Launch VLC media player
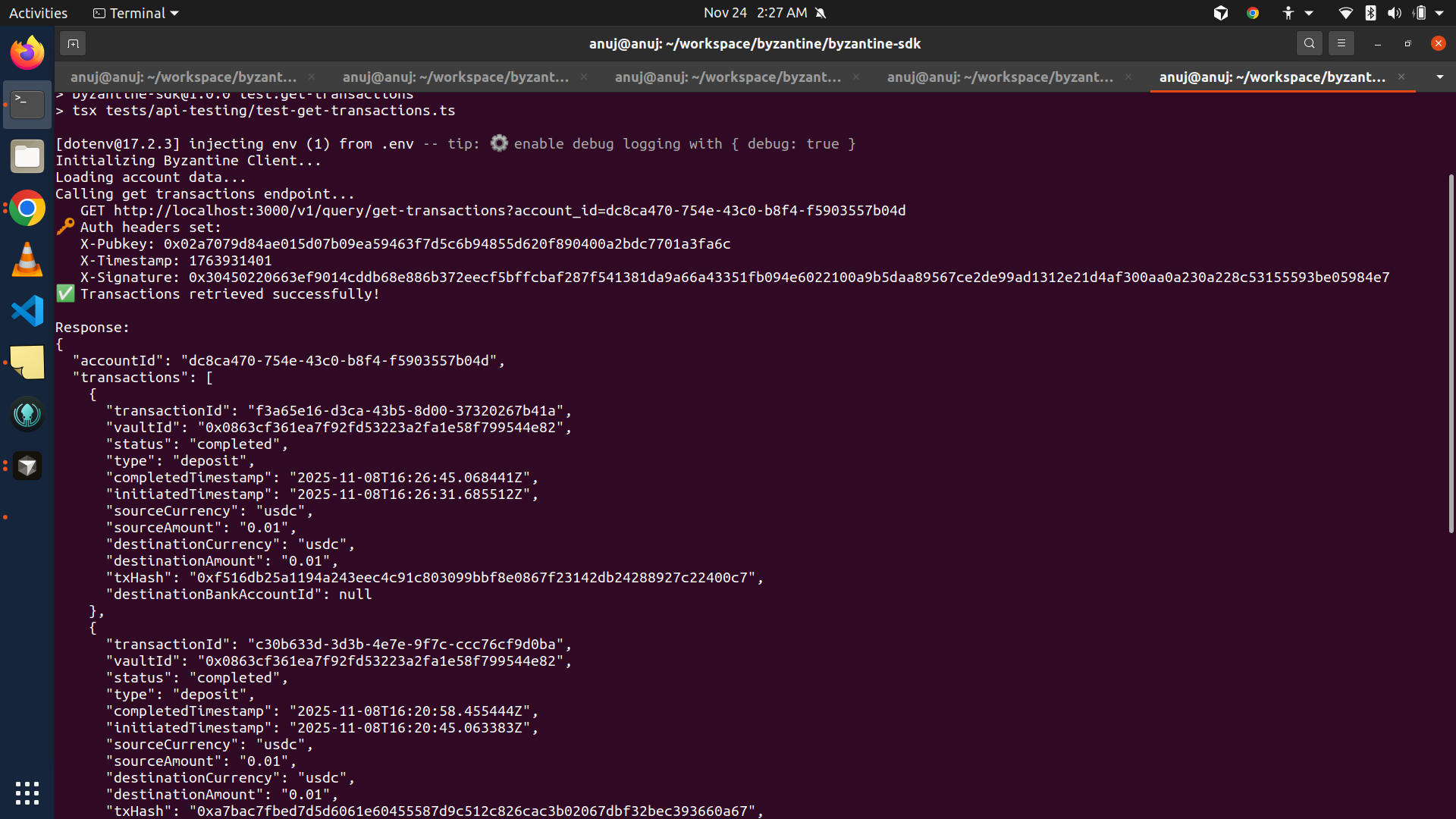This screenshot has height=819, width=1456. click(27, 259)
